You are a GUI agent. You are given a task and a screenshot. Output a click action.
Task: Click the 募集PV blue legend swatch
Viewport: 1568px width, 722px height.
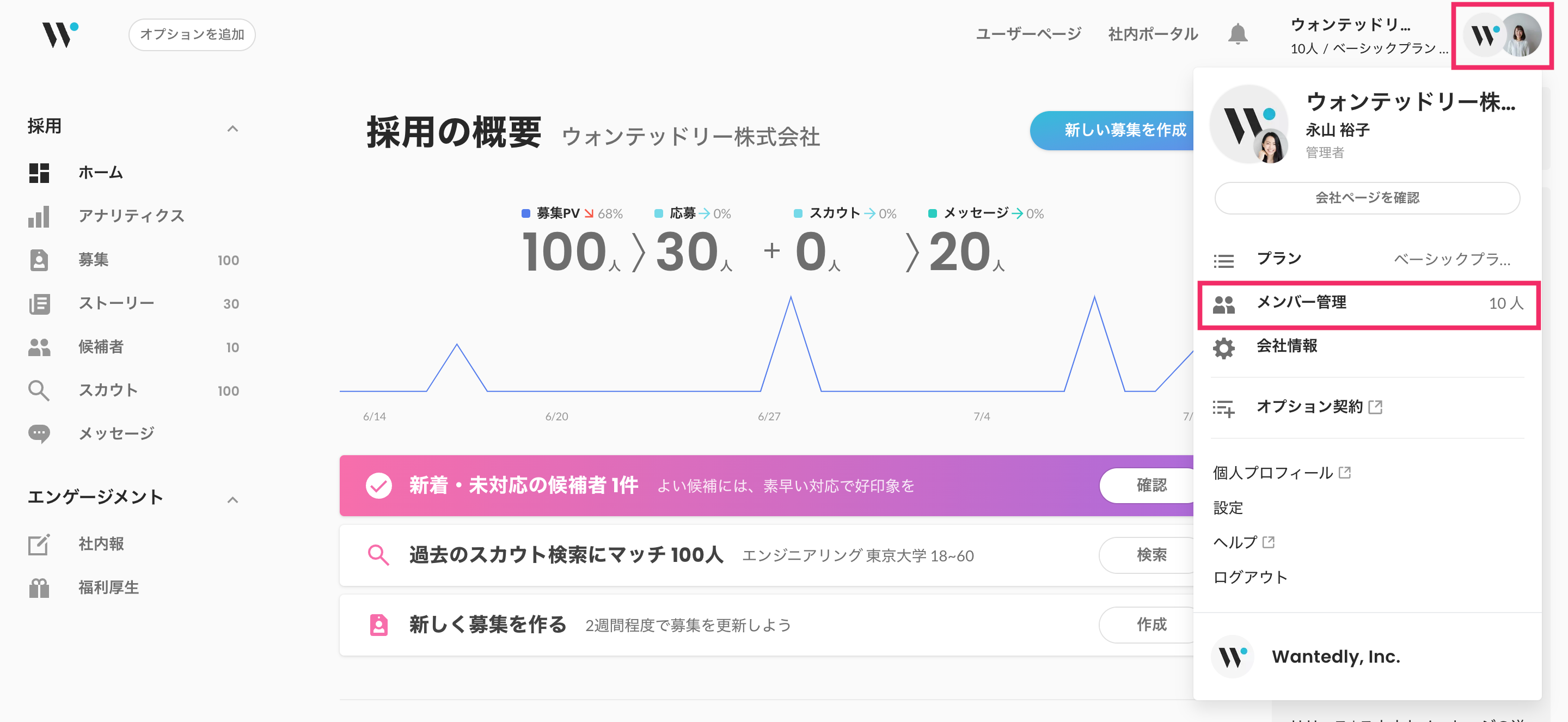tap(525, 213)
